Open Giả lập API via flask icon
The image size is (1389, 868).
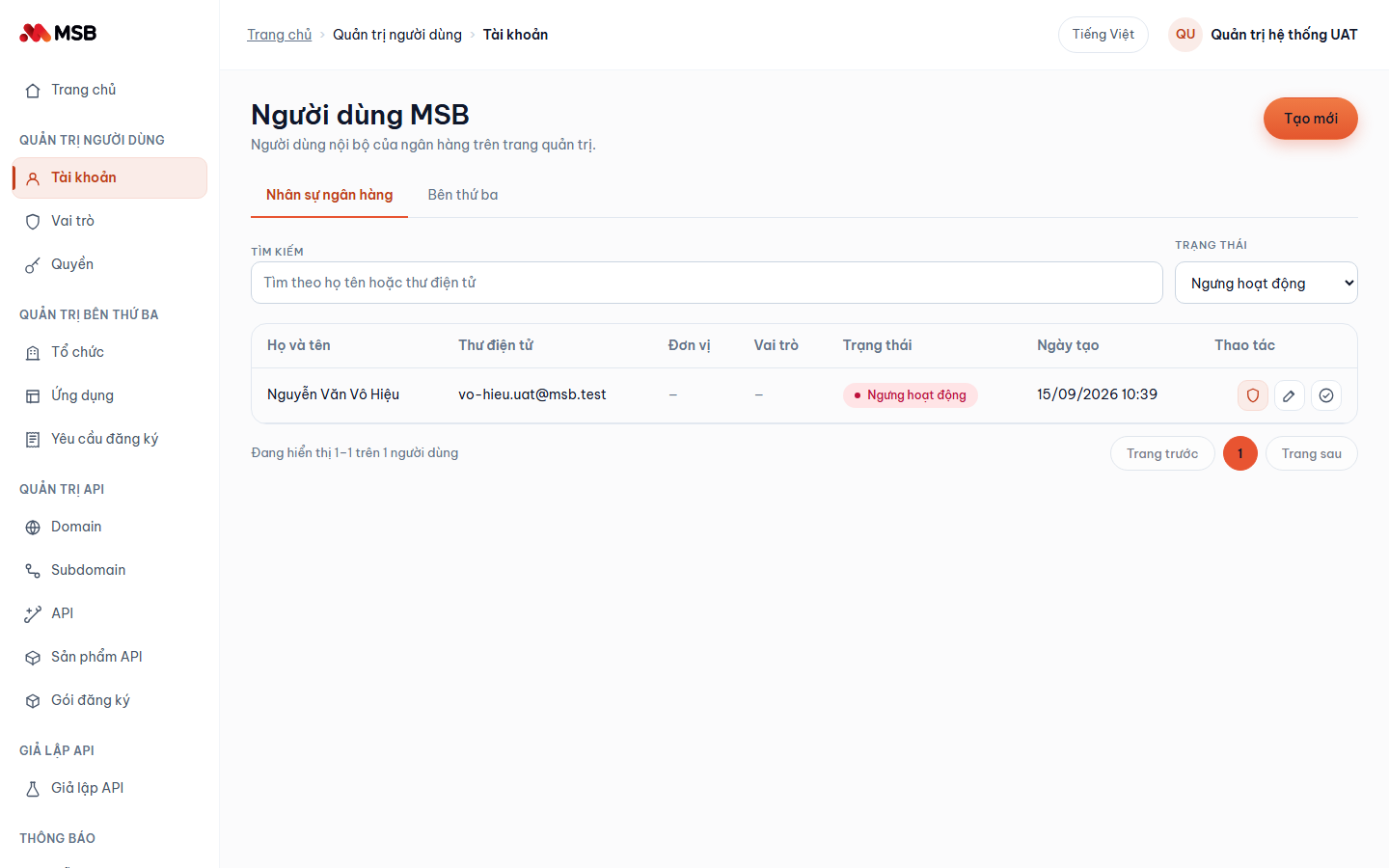(x=33, y=789)
